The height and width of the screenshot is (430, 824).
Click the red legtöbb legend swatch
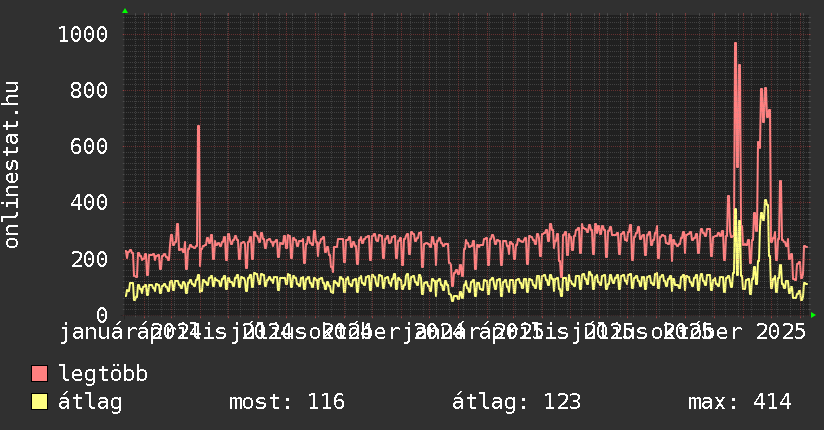[39, 375]
